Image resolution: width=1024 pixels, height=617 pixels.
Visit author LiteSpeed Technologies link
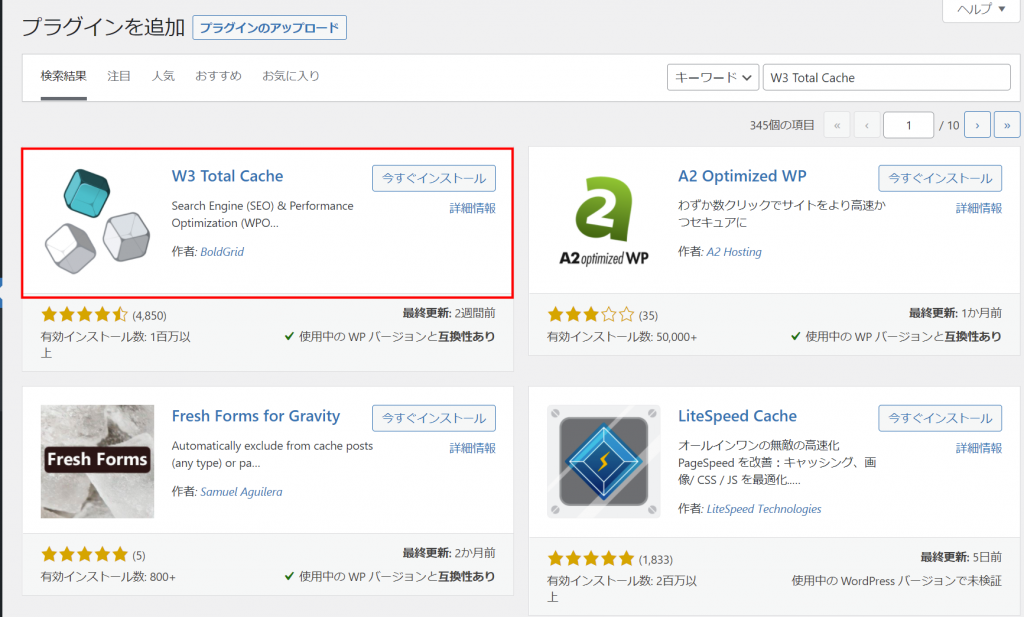coord(764,509)
